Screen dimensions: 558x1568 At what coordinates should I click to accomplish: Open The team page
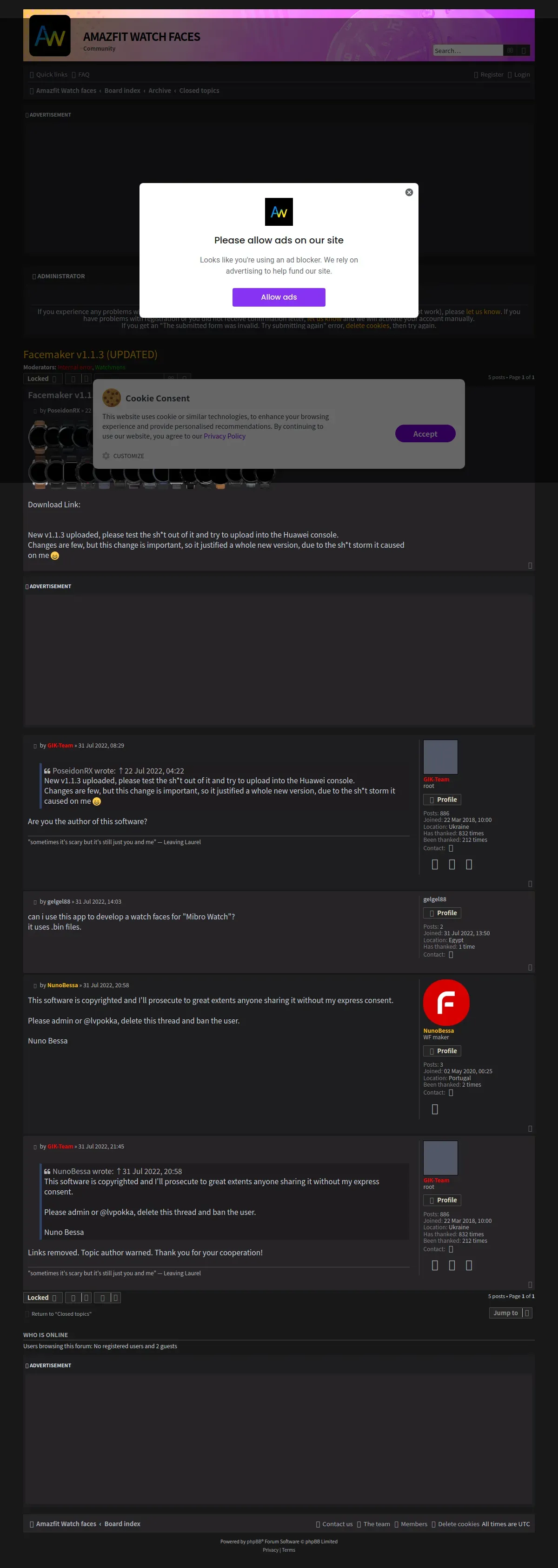[373, 1524]
